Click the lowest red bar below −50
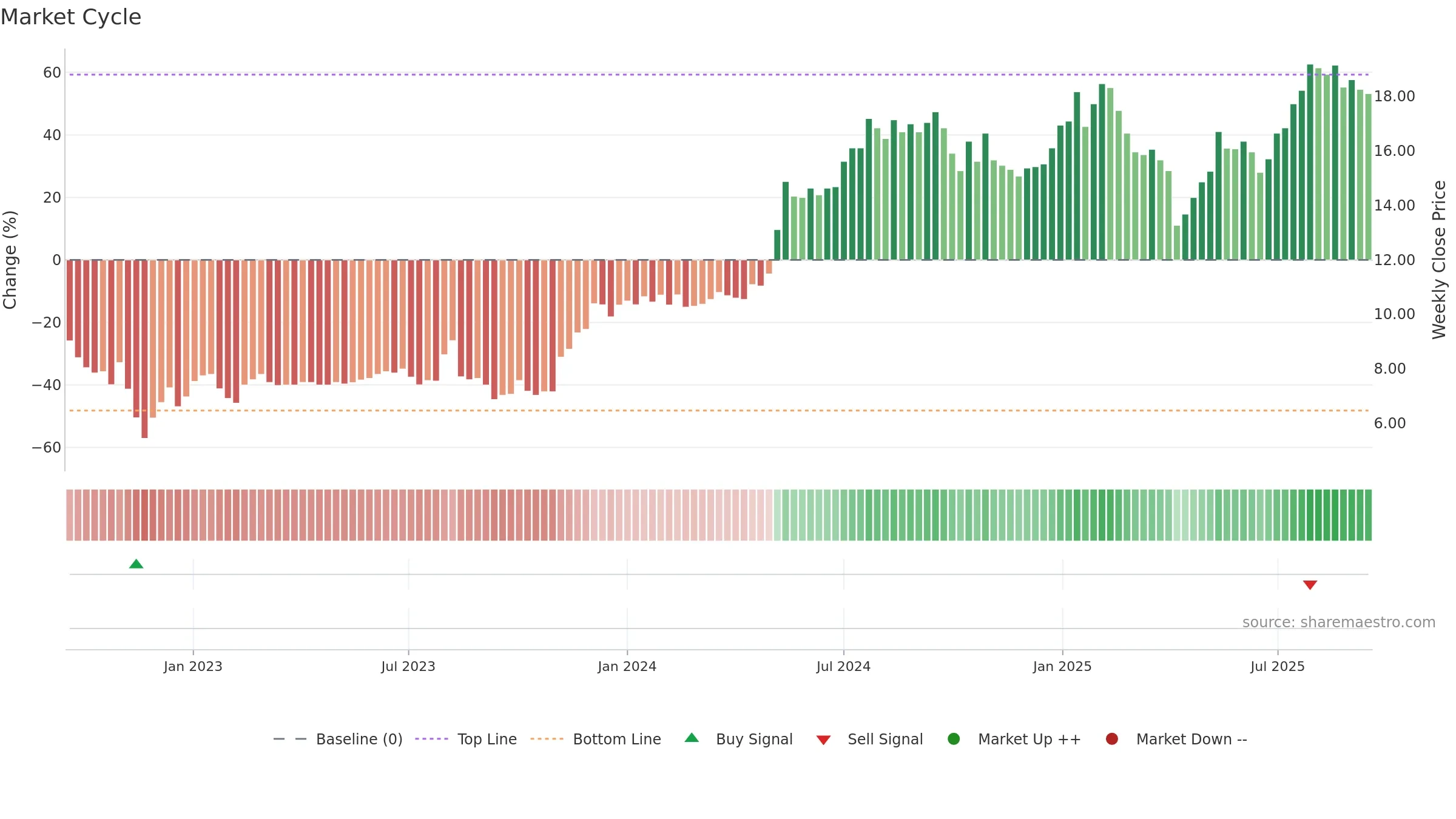The height and width of the screenshot is (819, 1456). 144,349
